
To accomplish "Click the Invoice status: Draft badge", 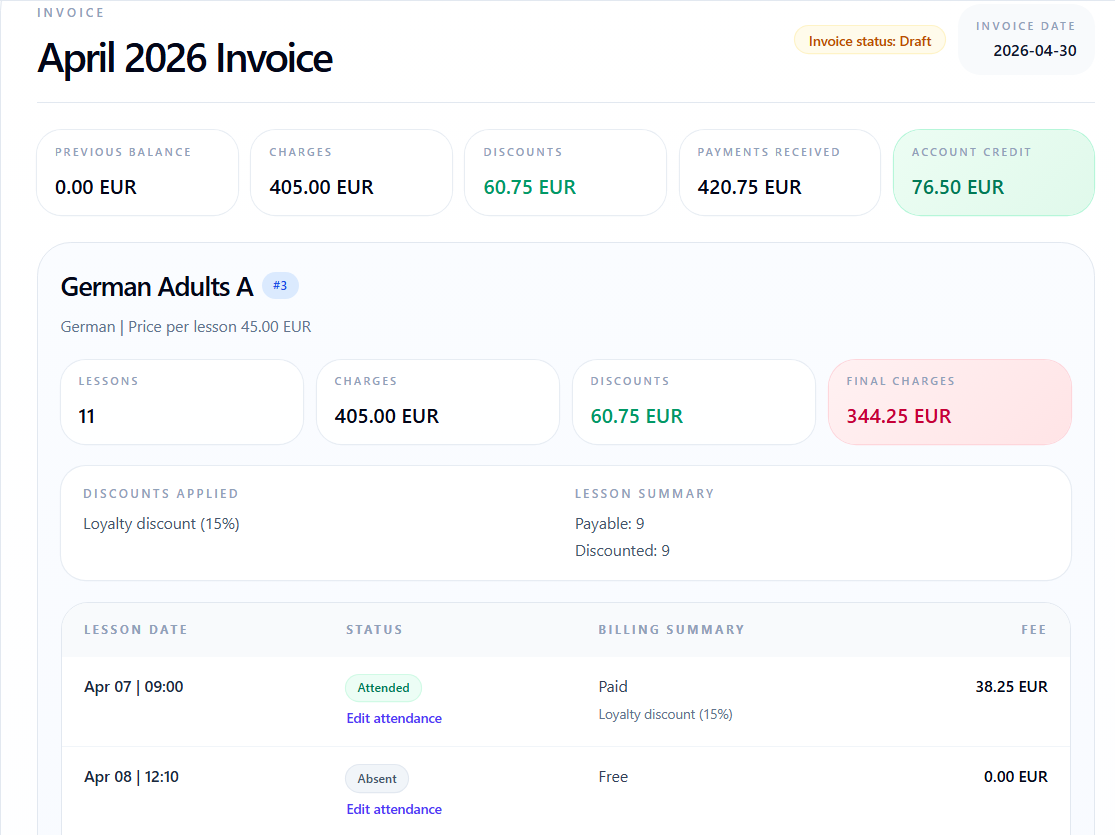I will (870, 41).
